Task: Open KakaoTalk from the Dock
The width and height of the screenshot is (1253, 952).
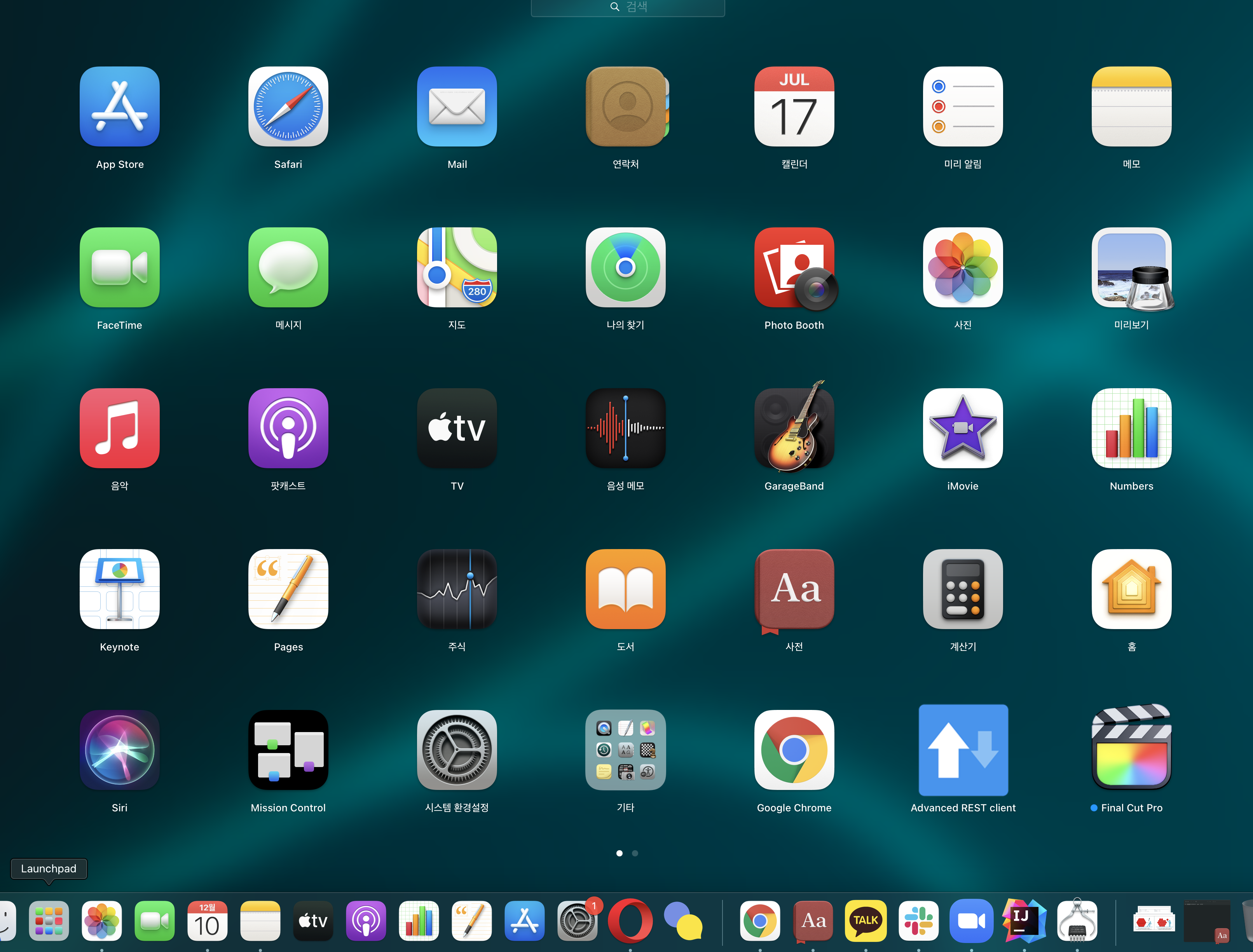Action: pos(866,921)
